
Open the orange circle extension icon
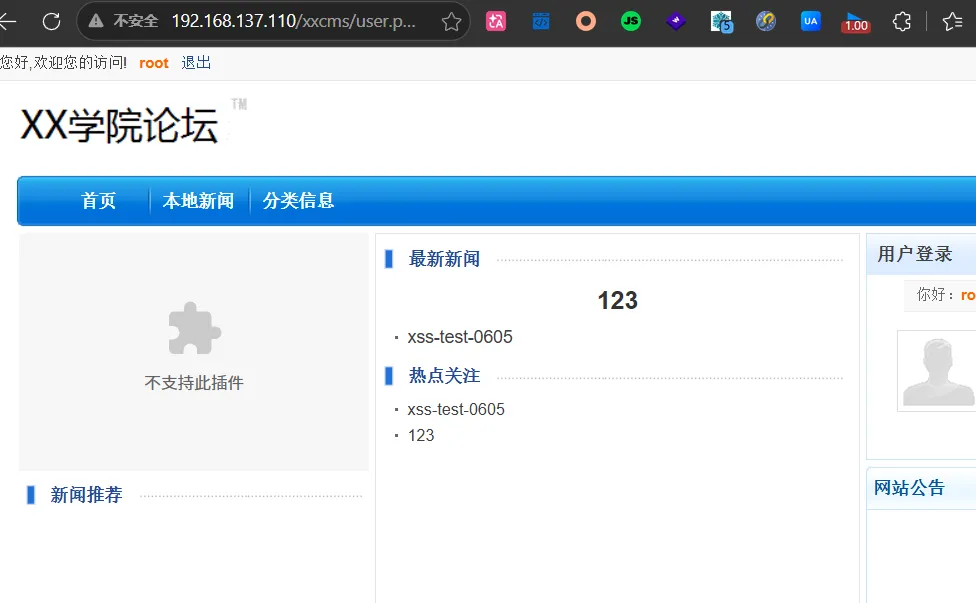[586, 22]
